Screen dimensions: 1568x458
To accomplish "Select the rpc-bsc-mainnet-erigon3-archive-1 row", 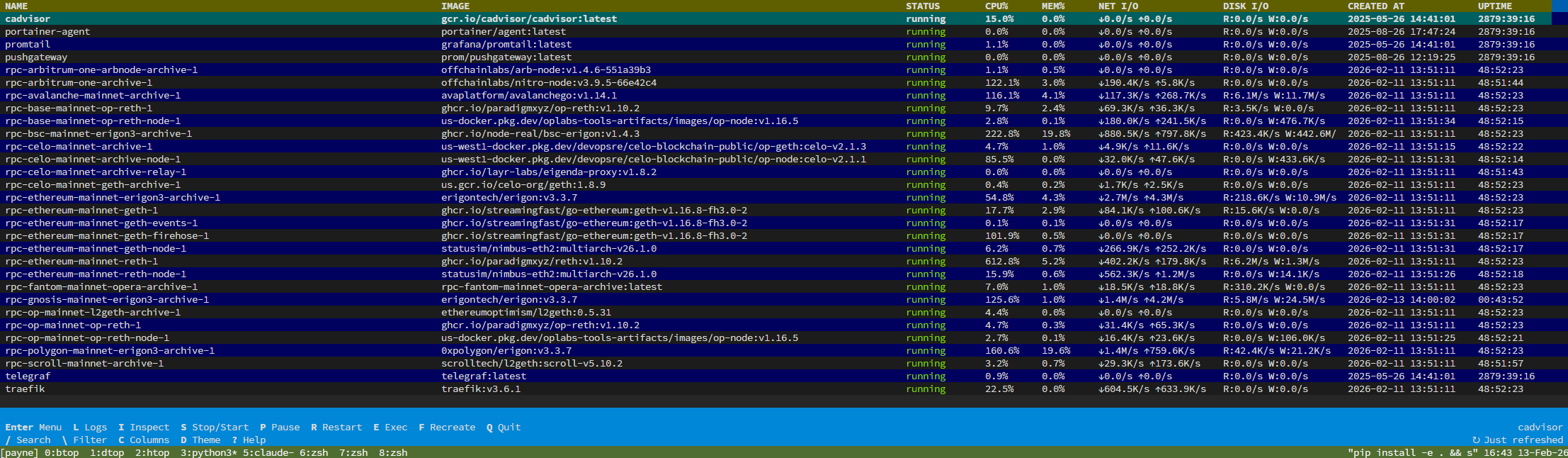I will pos(98,134).
